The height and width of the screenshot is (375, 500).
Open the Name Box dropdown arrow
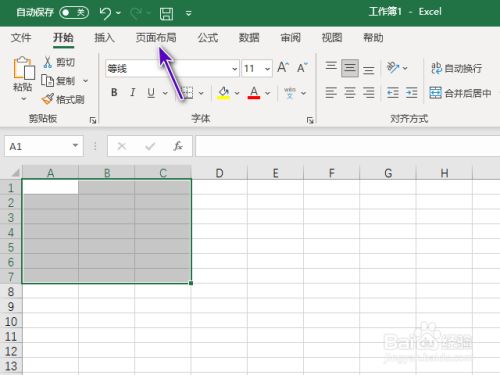click(x=75, y=146)
